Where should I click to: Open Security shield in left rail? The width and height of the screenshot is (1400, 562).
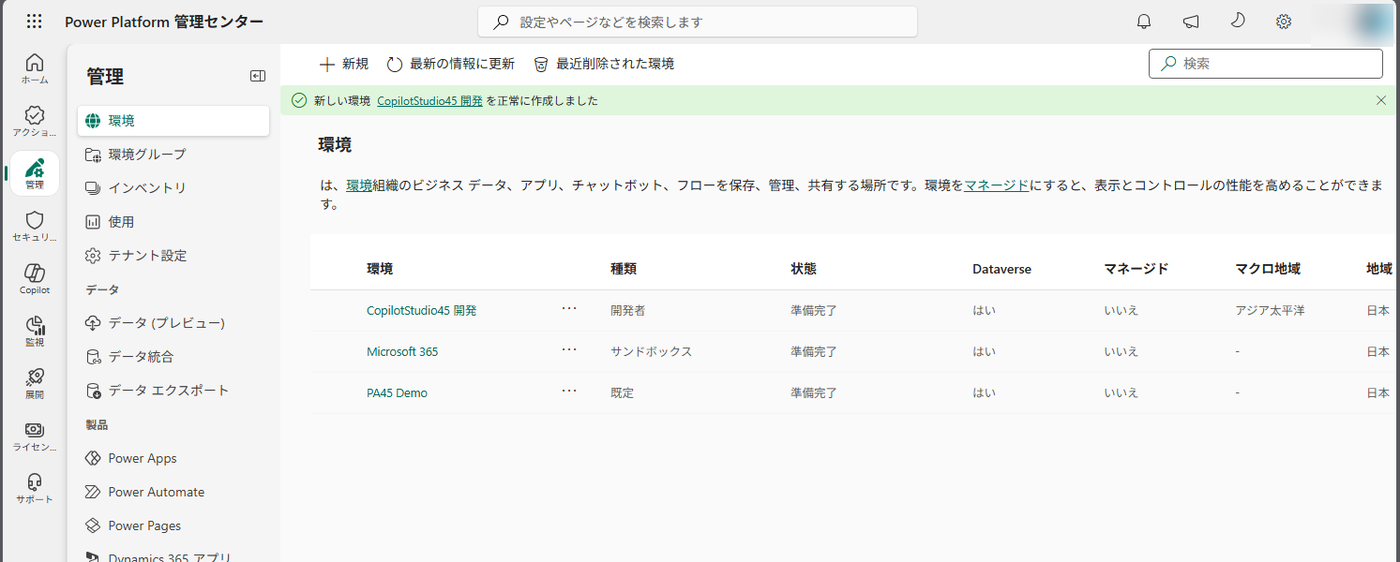[x=34, y=226]
